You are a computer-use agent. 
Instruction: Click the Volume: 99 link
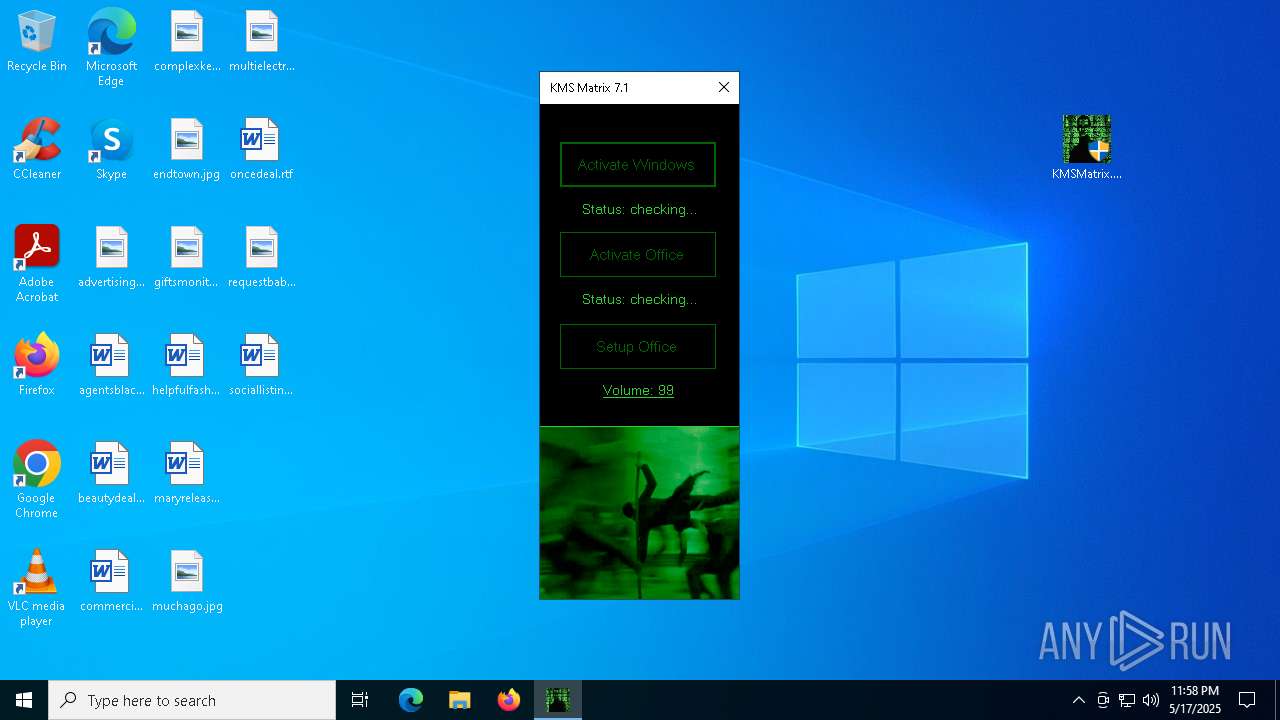pos(638,391)
